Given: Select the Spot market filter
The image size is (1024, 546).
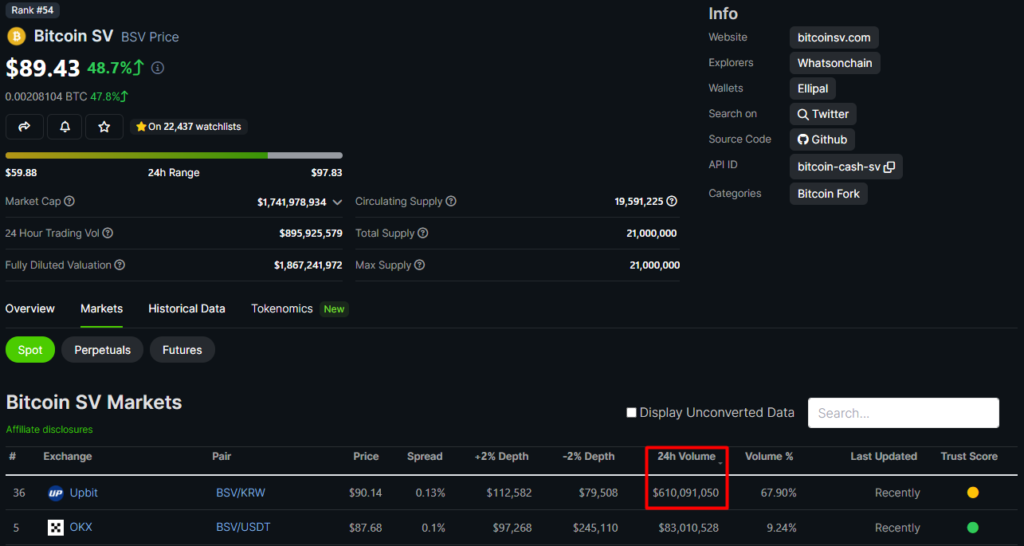Looking at the screenshot, I should (x=30, y=350).
